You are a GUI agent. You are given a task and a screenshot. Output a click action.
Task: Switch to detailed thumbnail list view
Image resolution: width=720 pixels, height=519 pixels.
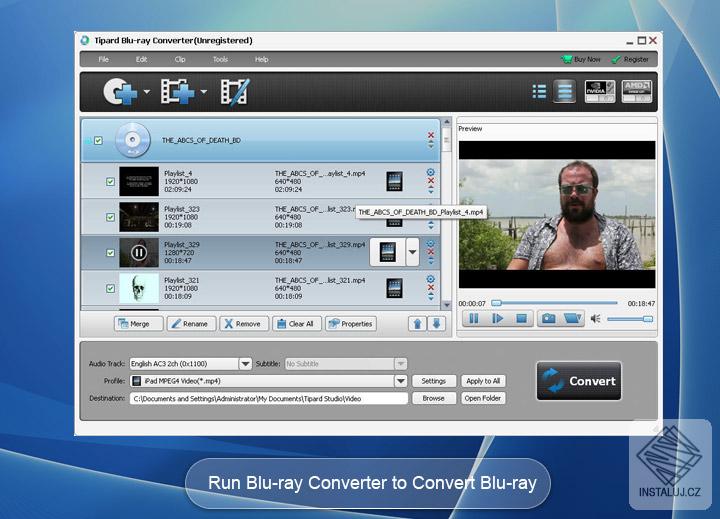564,91
